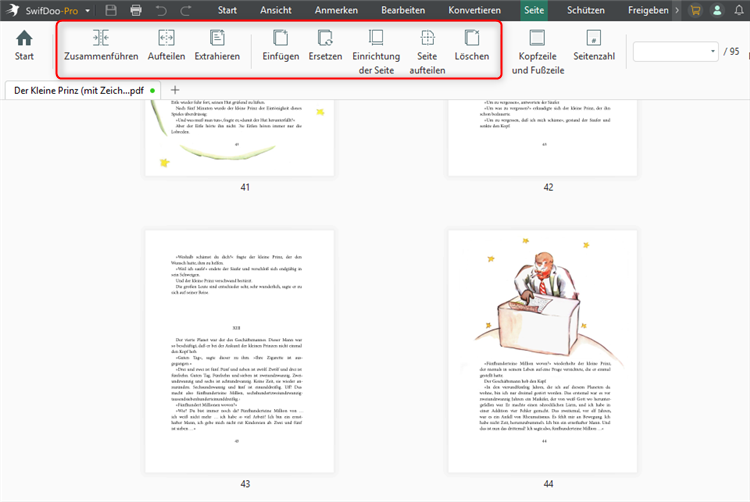The width and height of the screenshot is (750, 502).
Task: Click the Start home icon in ribbon
Action: (x=24, y=46)
